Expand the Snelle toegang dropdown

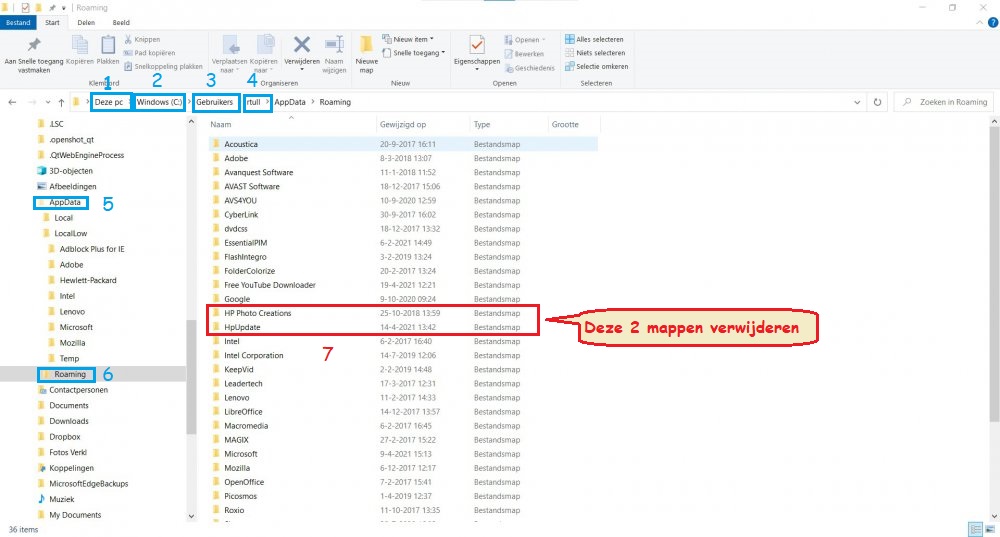pos(418,53)
